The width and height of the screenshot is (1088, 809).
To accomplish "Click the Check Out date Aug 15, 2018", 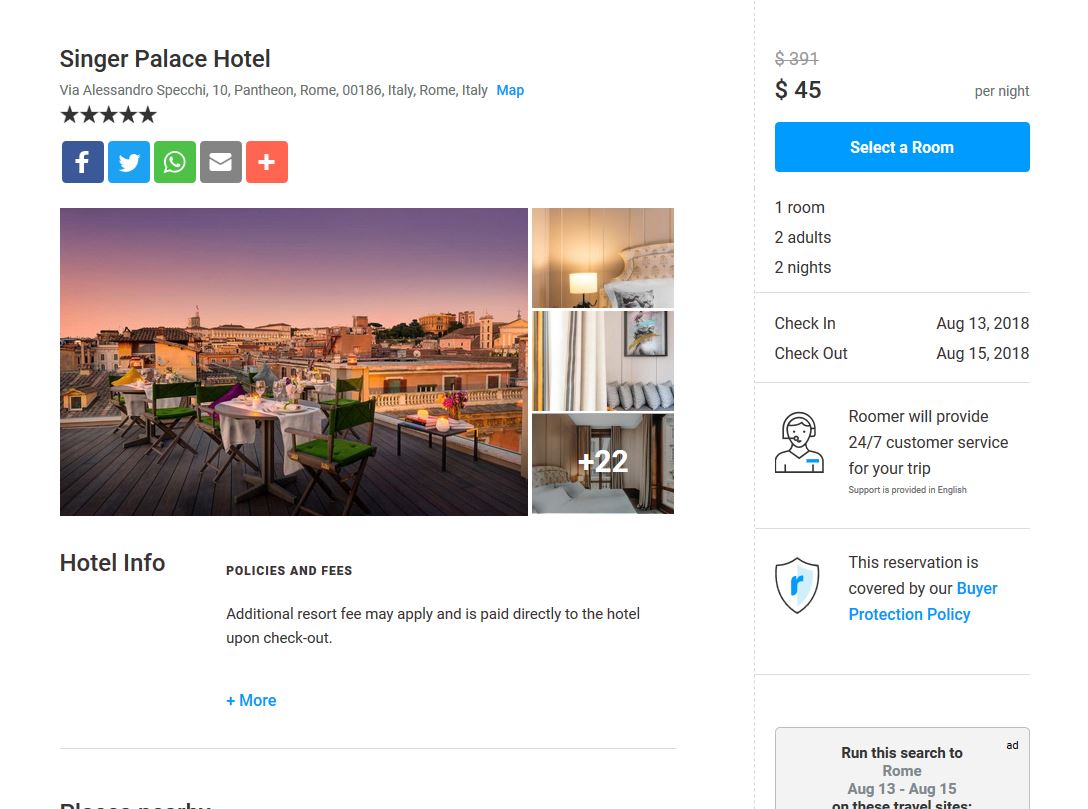I will point(983,353).
